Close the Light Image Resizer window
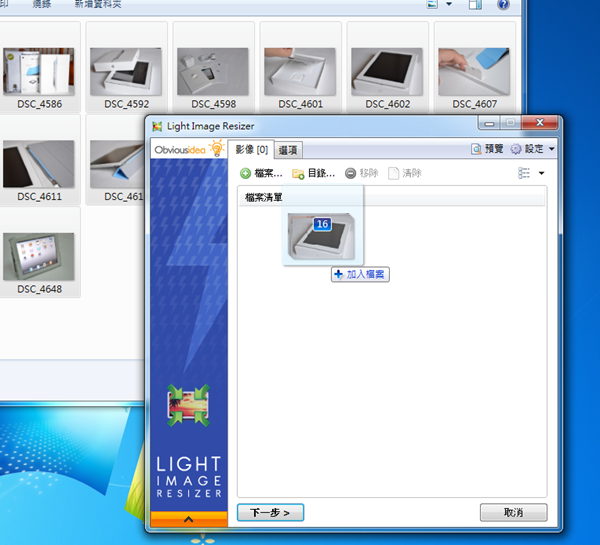Image resolution: width=600 pixels, height=545 pixels. pyautogui.click(x=540, y=122)
